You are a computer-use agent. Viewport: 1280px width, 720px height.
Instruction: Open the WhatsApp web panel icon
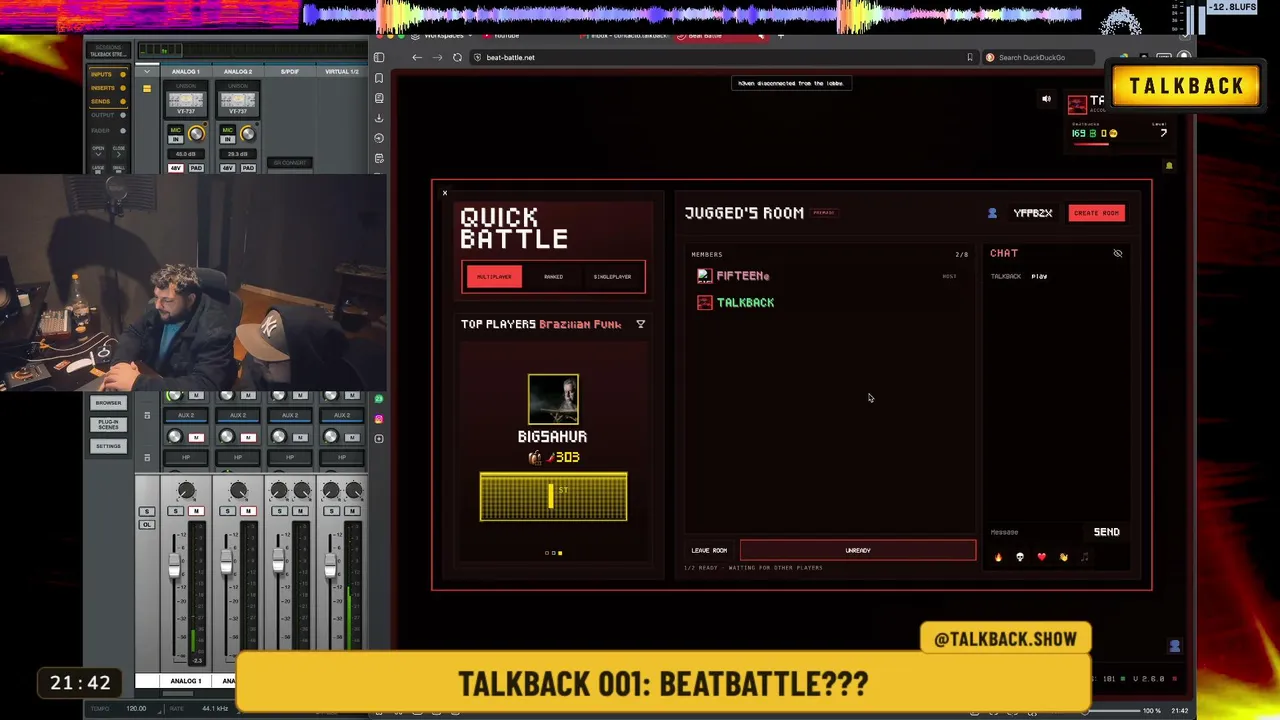click(379, 399)
